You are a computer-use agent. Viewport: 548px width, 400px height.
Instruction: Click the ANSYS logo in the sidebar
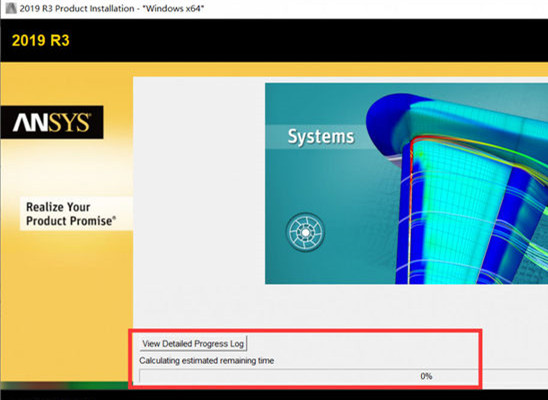tap(52, 122)
